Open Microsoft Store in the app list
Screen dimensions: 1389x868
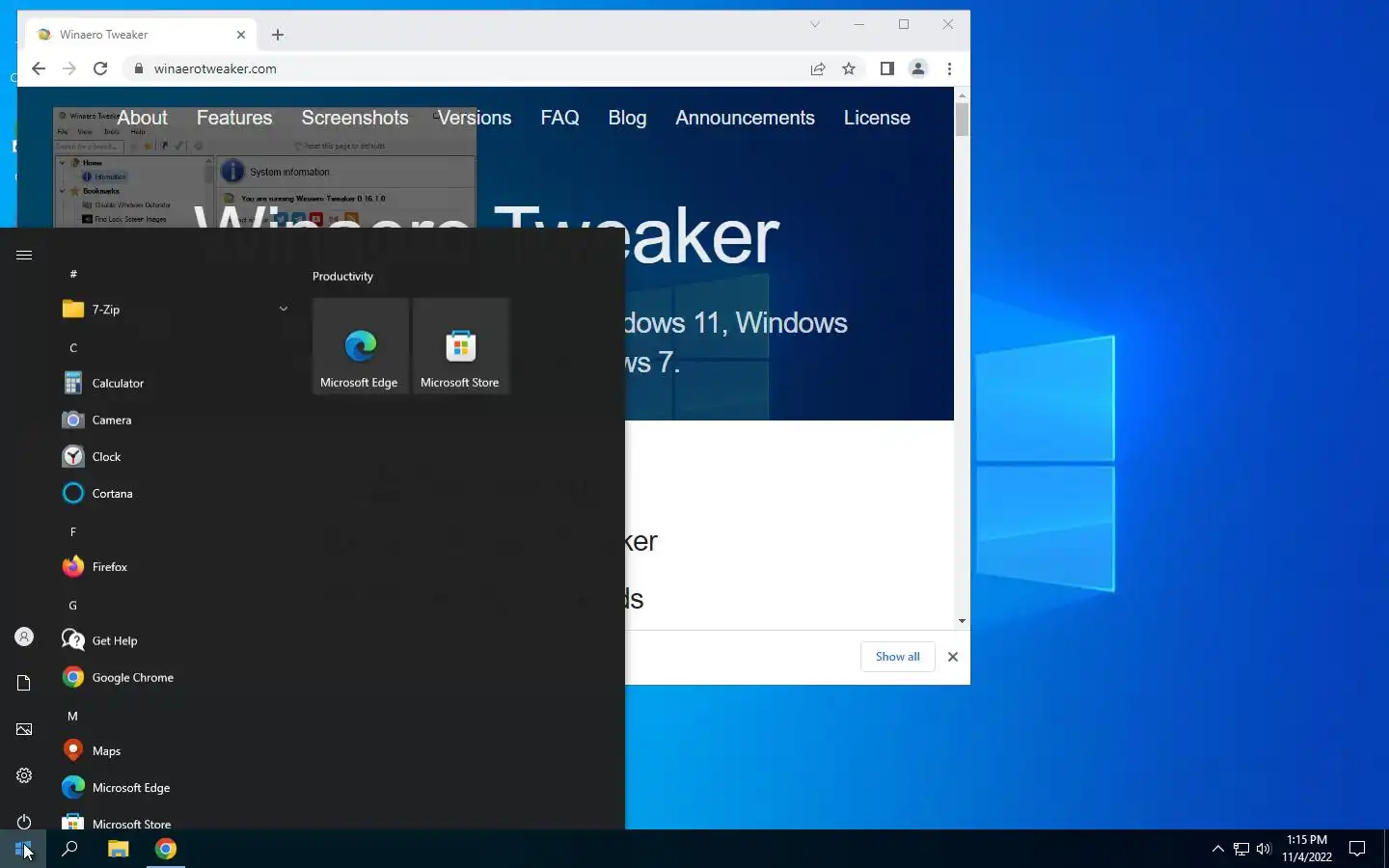(x=174, y=822)
